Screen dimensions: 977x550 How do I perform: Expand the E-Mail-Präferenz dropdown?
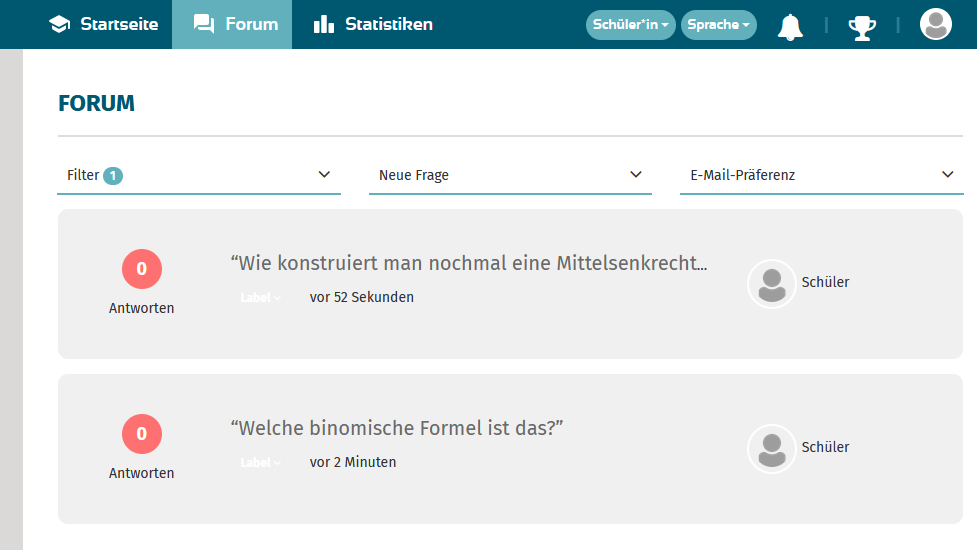coord(821,175)
